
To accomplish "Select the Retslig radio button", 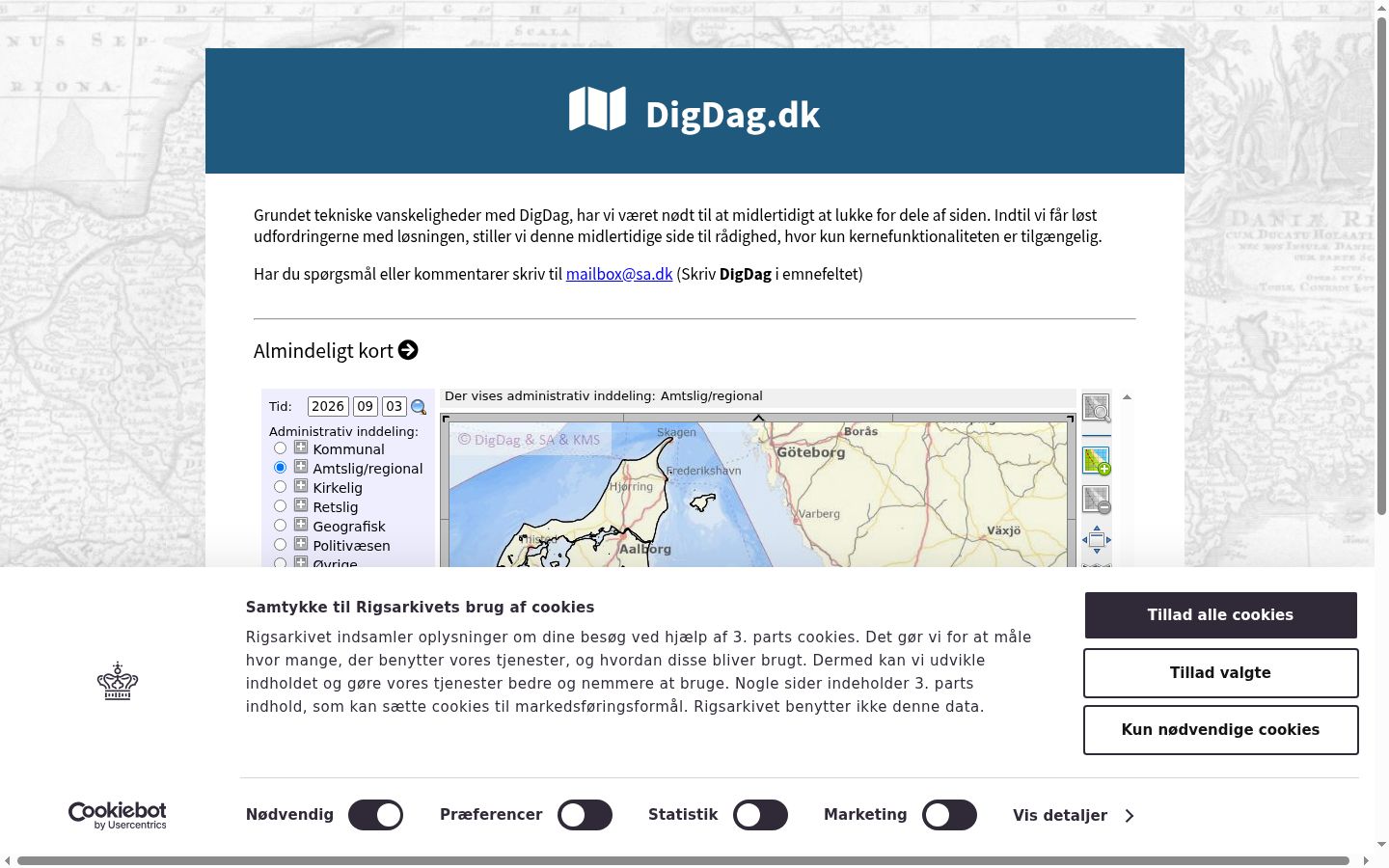I will [x=280, y=506].
